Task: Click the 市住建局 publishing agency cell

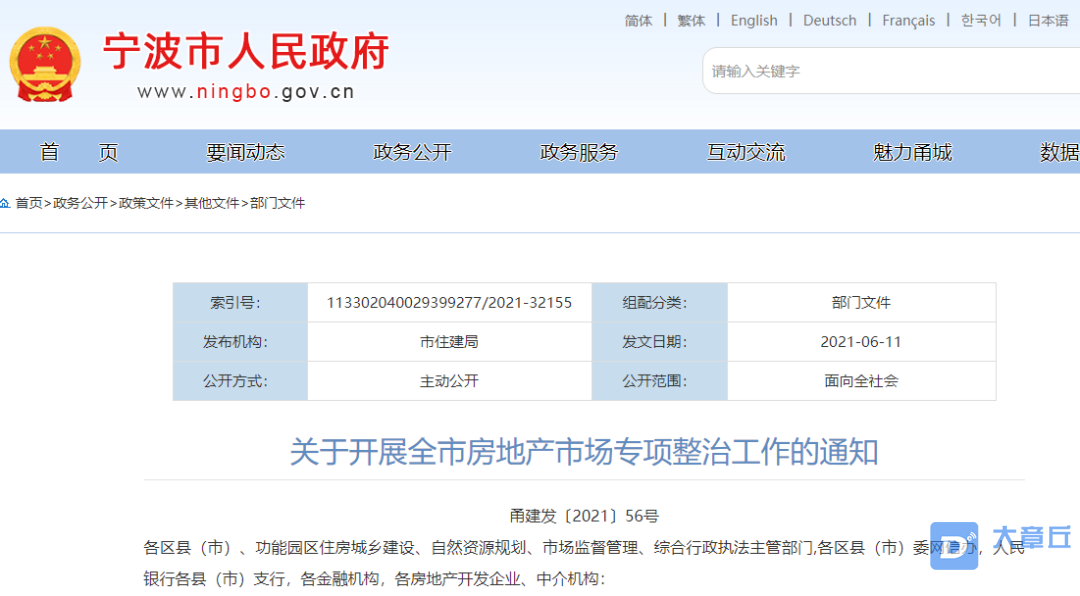Action: tap(449, 342)
